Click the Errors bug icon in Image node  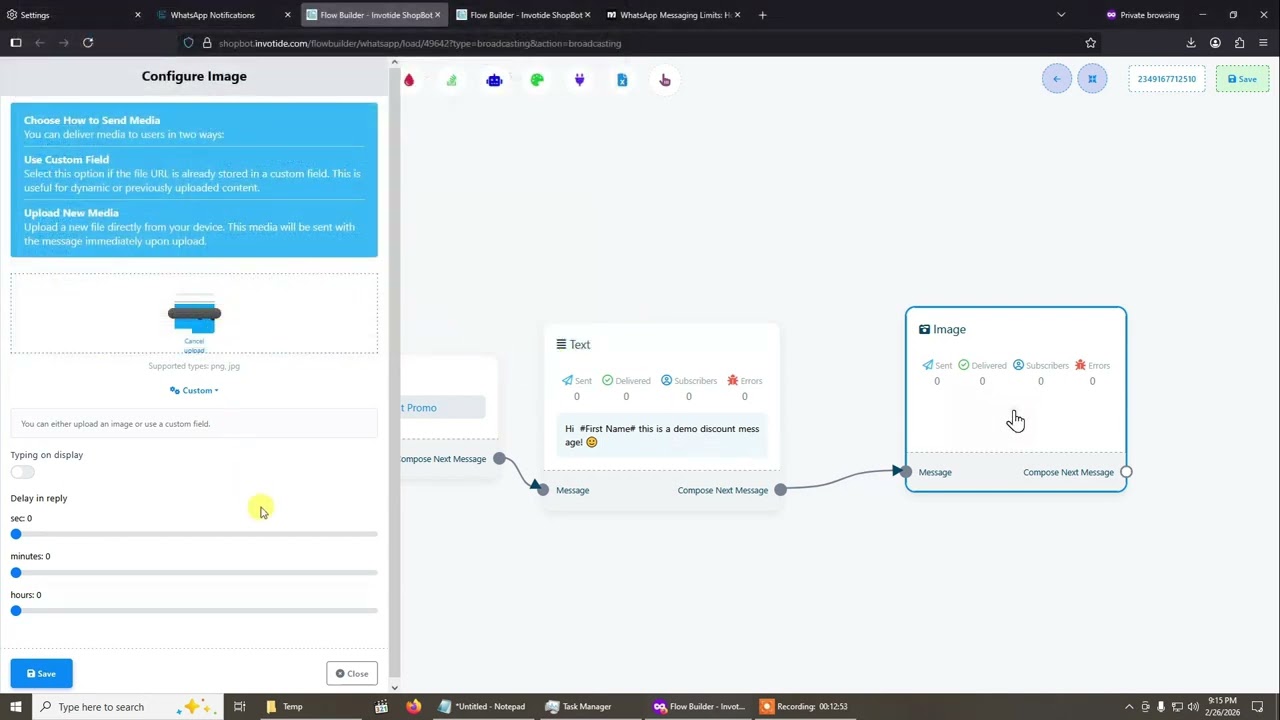pos(1080,365)
